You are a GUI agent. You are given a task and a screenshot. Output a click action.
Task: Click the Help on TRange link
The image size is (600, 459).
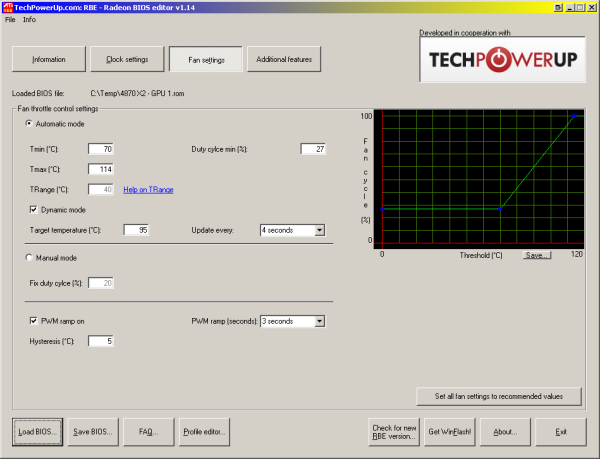[148, 190]
